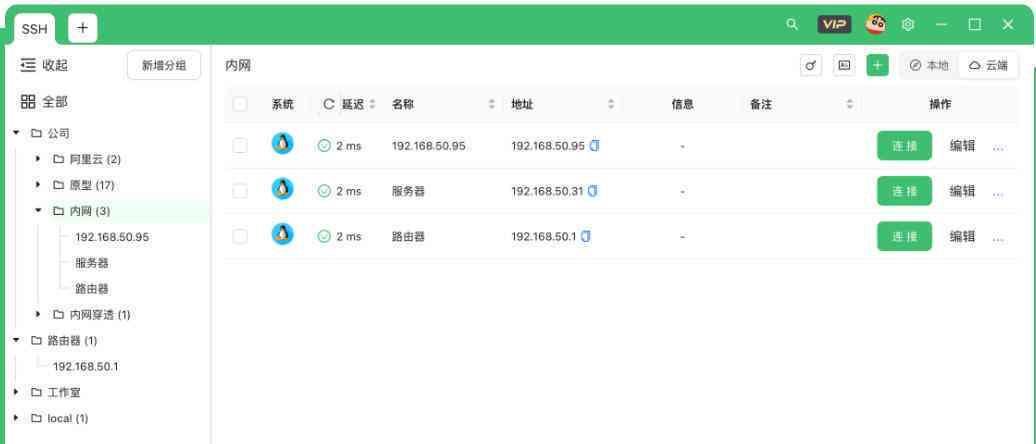Click refresh latency icon in header
The width and height of the screenshot is (1036, 444).
(x=328, y=104)
